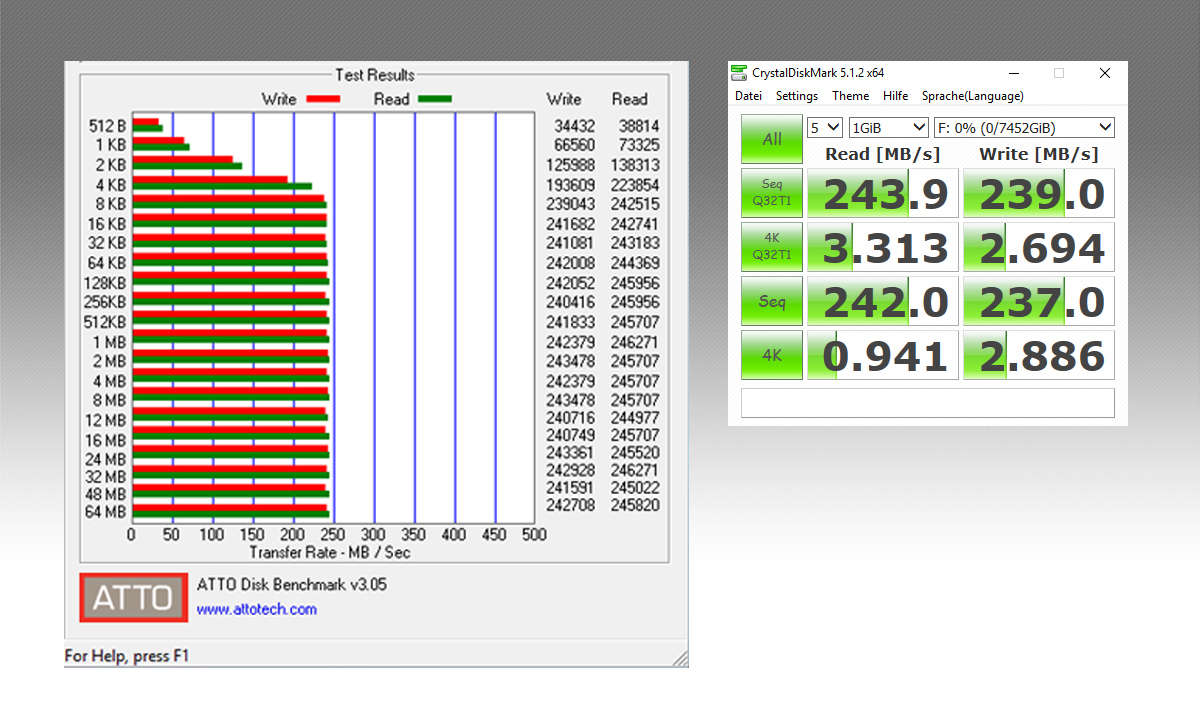Click the 4K Q32T1 write value 2.694
This screenshot has height=720, width=1200.
coord(1039,247)
